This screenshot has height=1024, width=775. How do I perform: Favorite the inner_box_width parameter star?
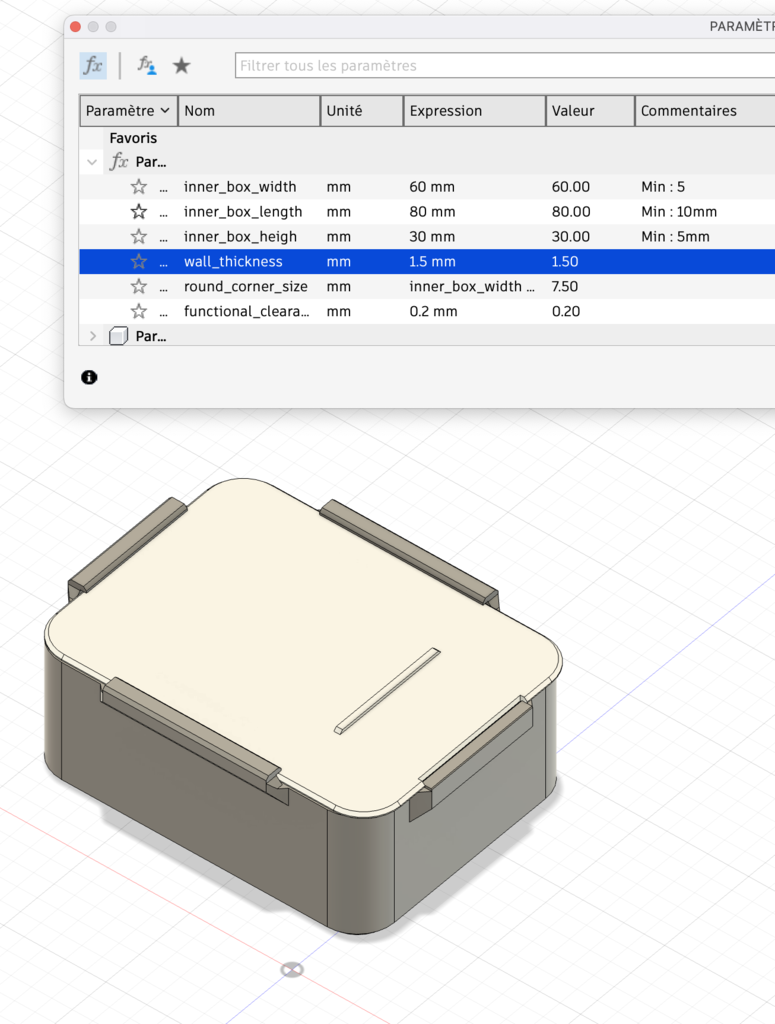pos(139,187)
